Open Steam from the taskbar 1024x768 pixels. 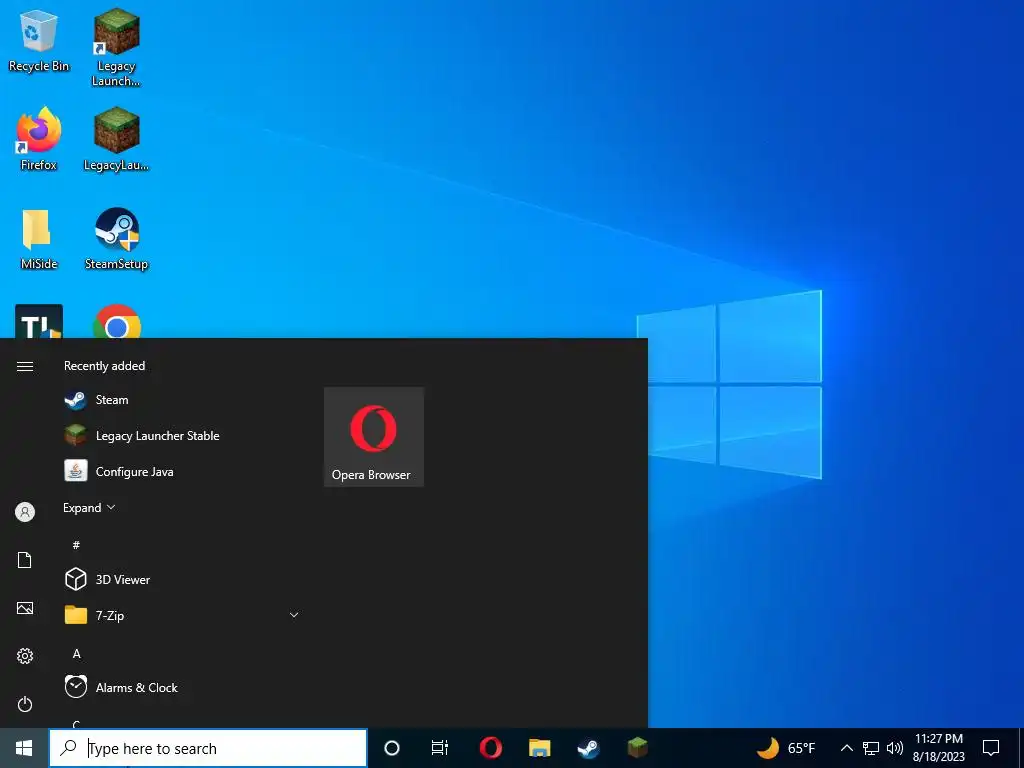[588, 748]
